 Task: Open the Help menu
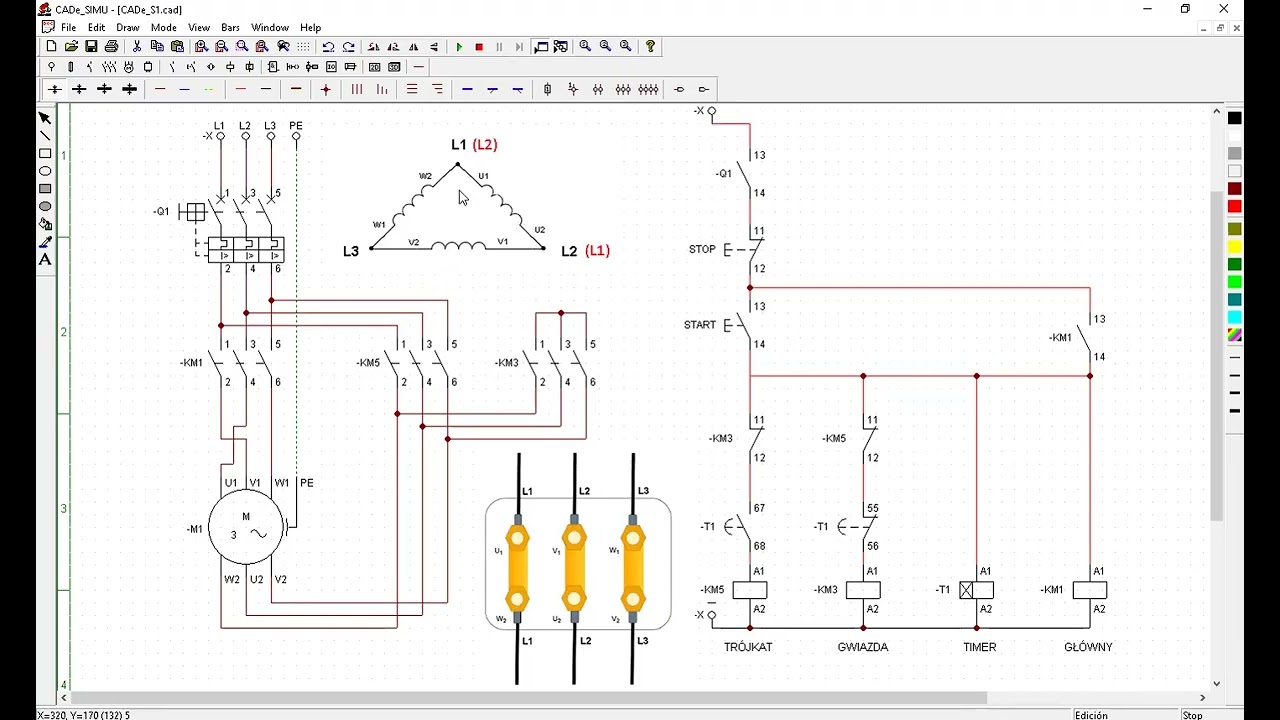311,28
